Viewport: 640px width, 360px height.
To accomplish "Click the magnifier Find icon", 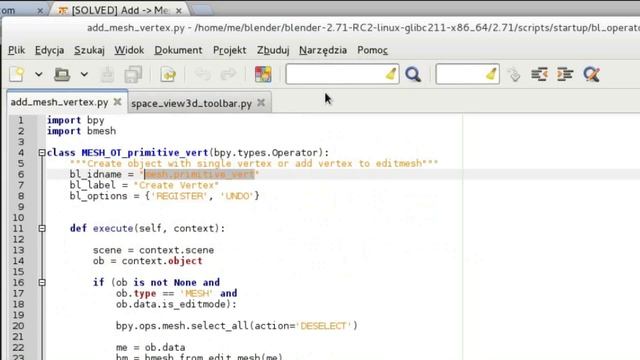I will tap(413, 74).
